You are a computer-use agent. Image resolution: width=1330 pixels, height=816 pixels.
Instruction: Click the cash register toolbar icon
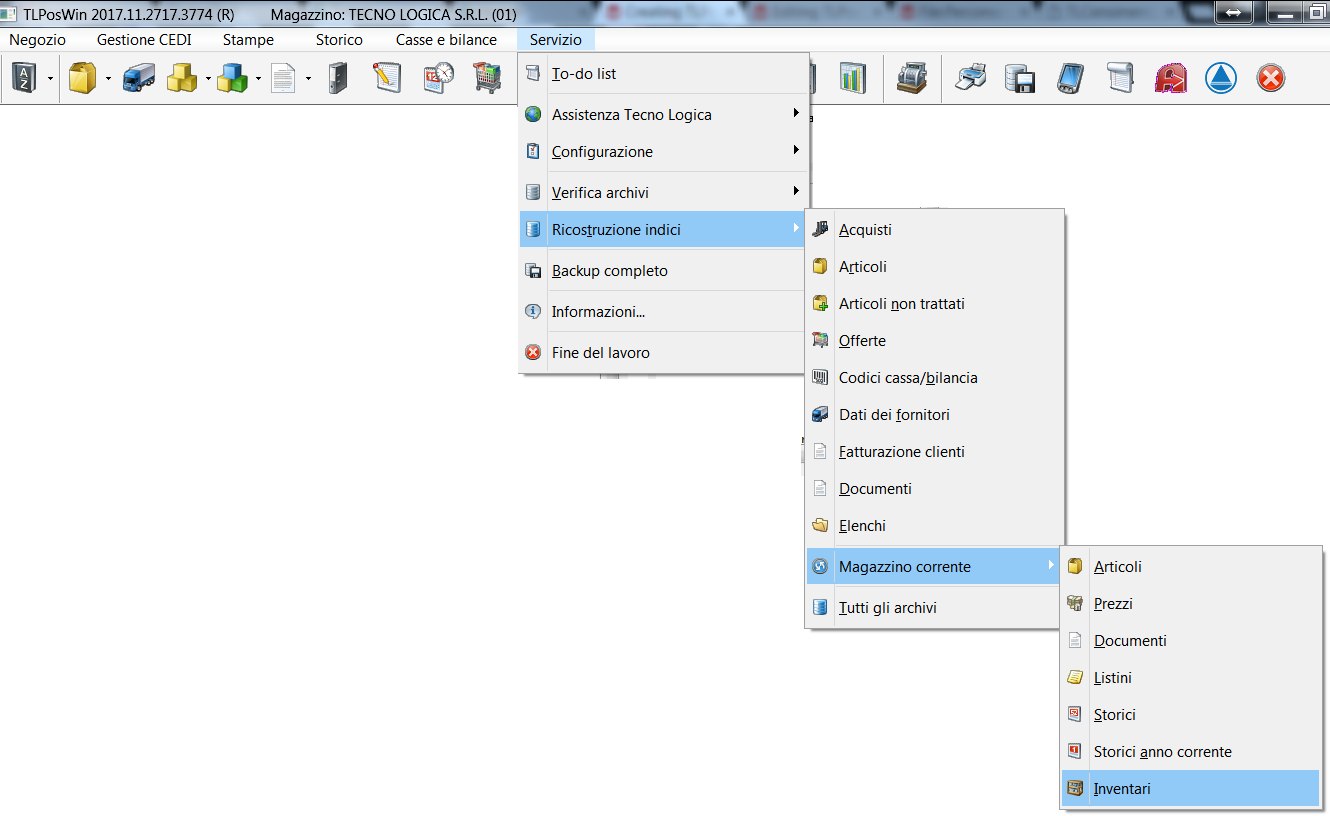point(911,79)
